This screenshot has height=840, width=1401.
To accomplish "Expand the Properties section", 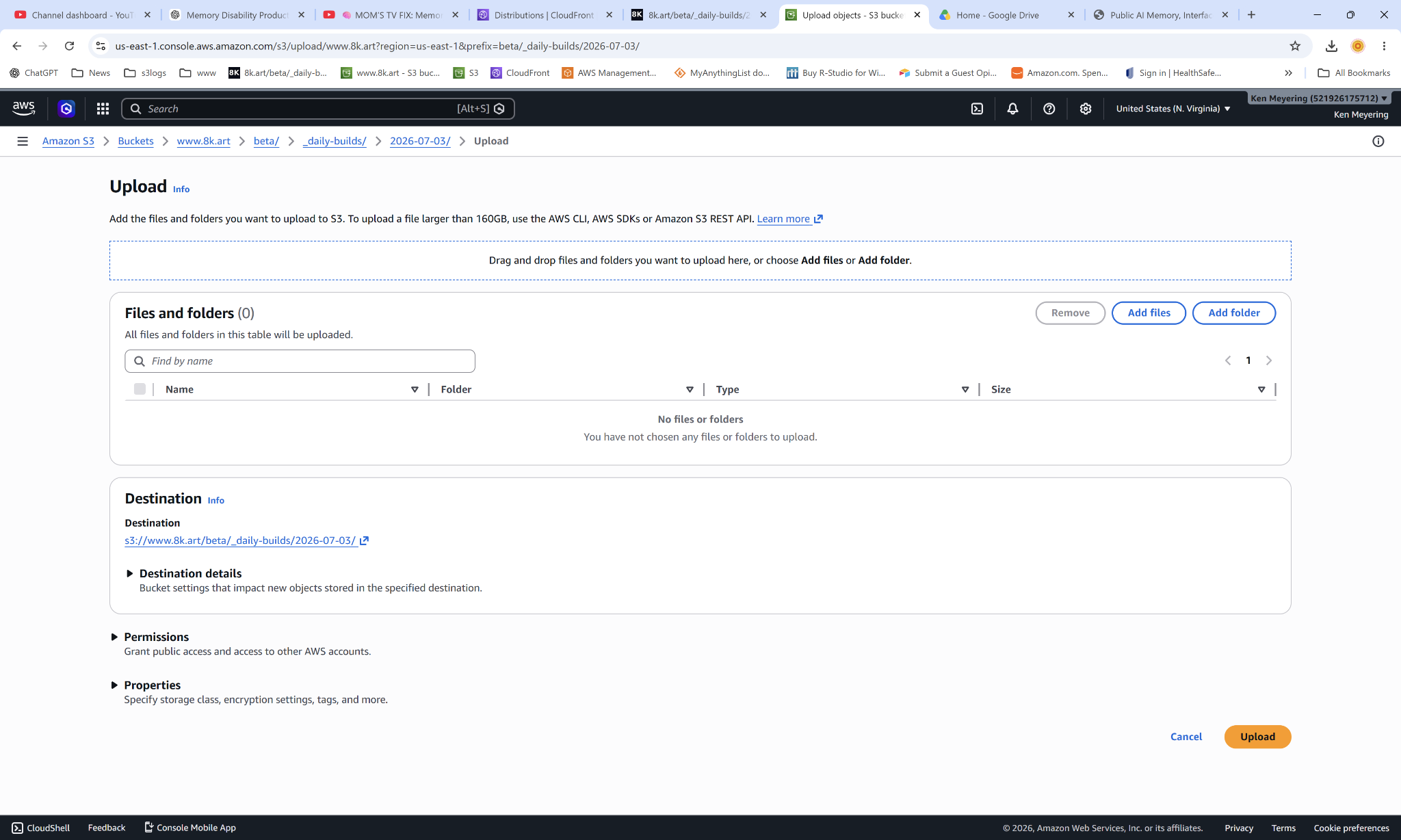I will [146, 685].
